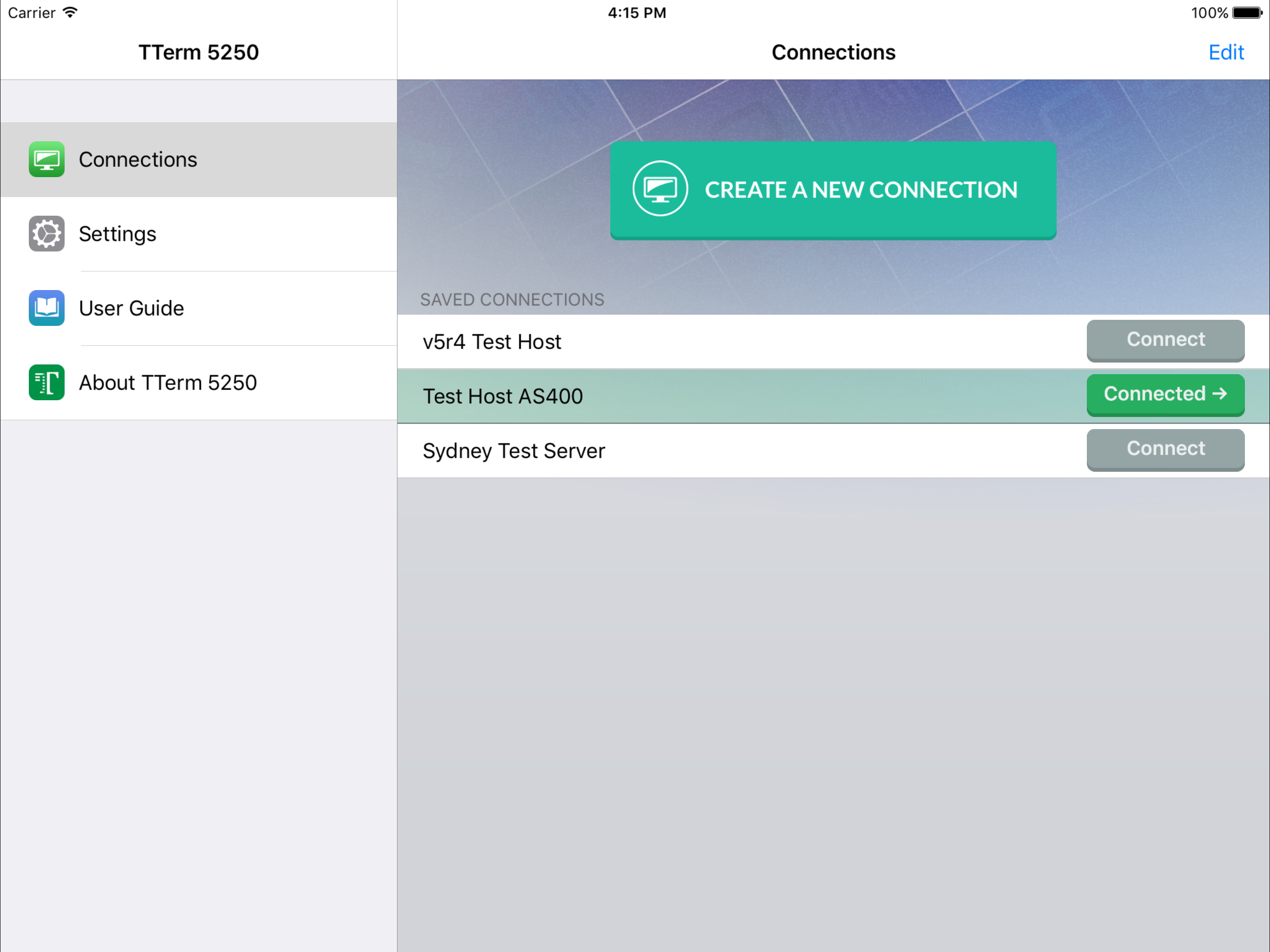This screenshot has width=1270, height=952.
Task: Click the Saved Connections section header
Action: pyautogui.click(x=512, y=300)
